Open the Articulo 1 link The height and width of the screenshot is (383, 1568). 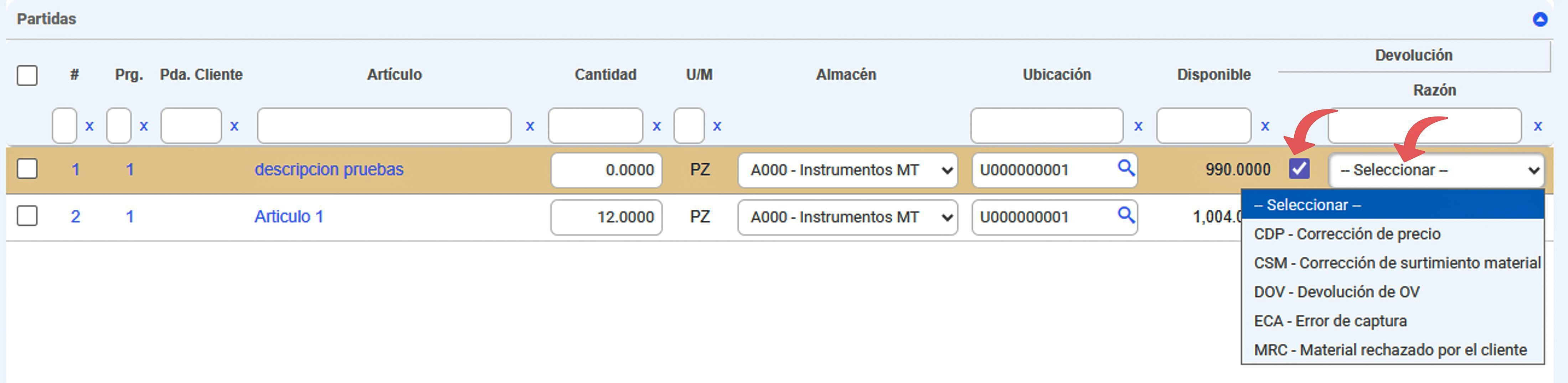(289, 216)
